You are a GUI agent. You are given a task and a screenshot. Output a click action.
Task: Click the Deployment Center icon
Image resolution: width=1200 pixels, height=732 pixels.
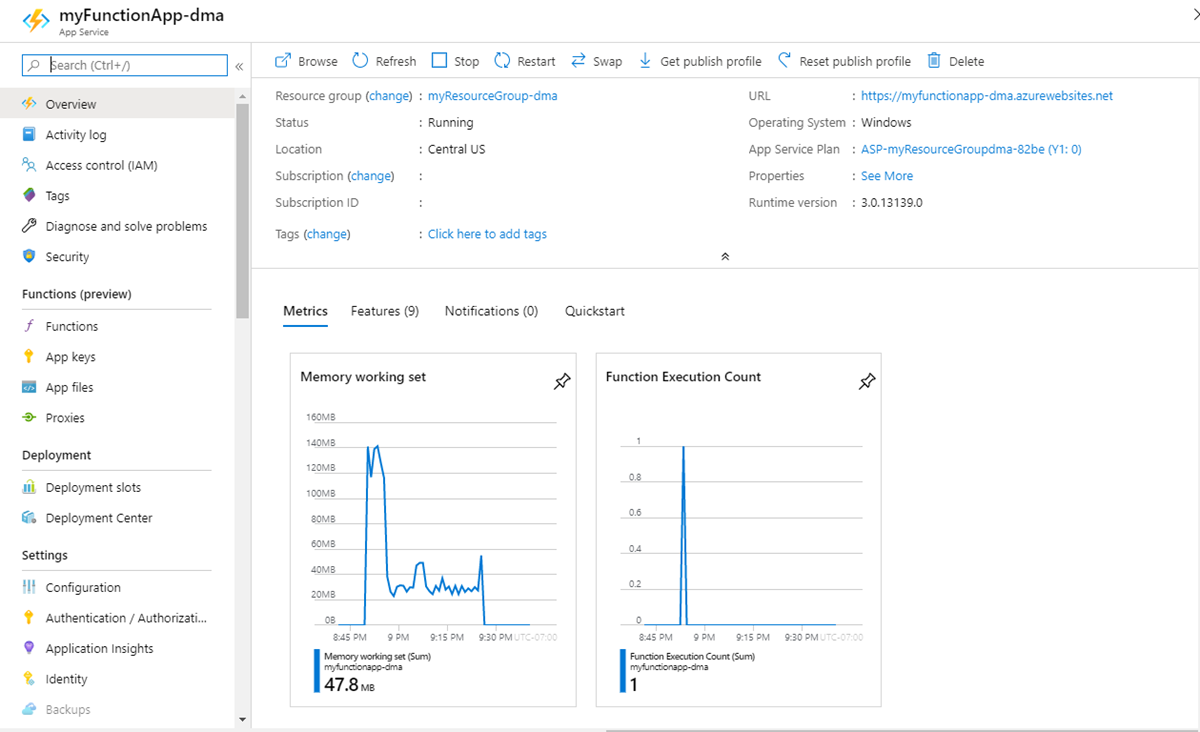[29, 518]
